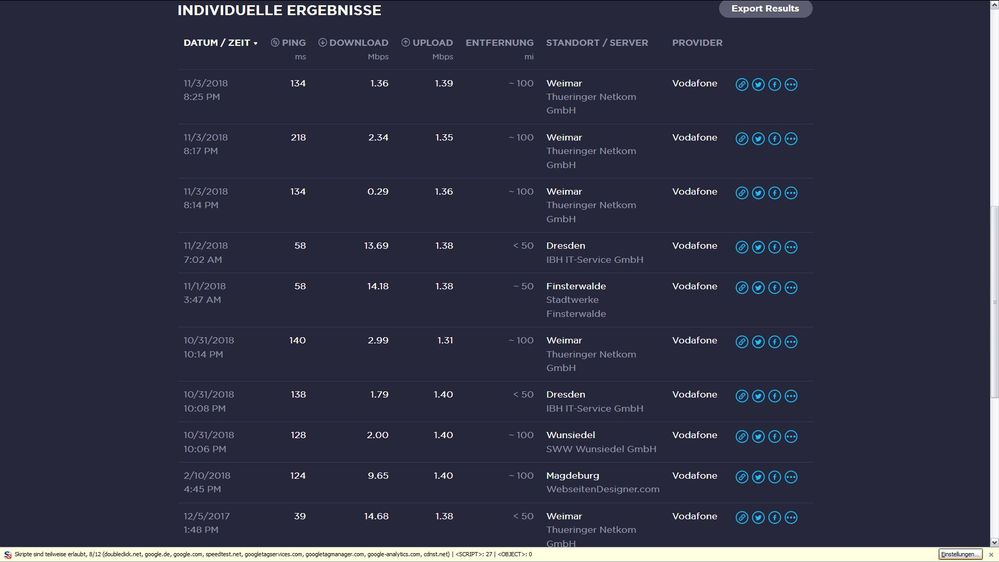
Task: Copy link icon for 11/3/2018 8:17 PM result
Action: [742, 138]
